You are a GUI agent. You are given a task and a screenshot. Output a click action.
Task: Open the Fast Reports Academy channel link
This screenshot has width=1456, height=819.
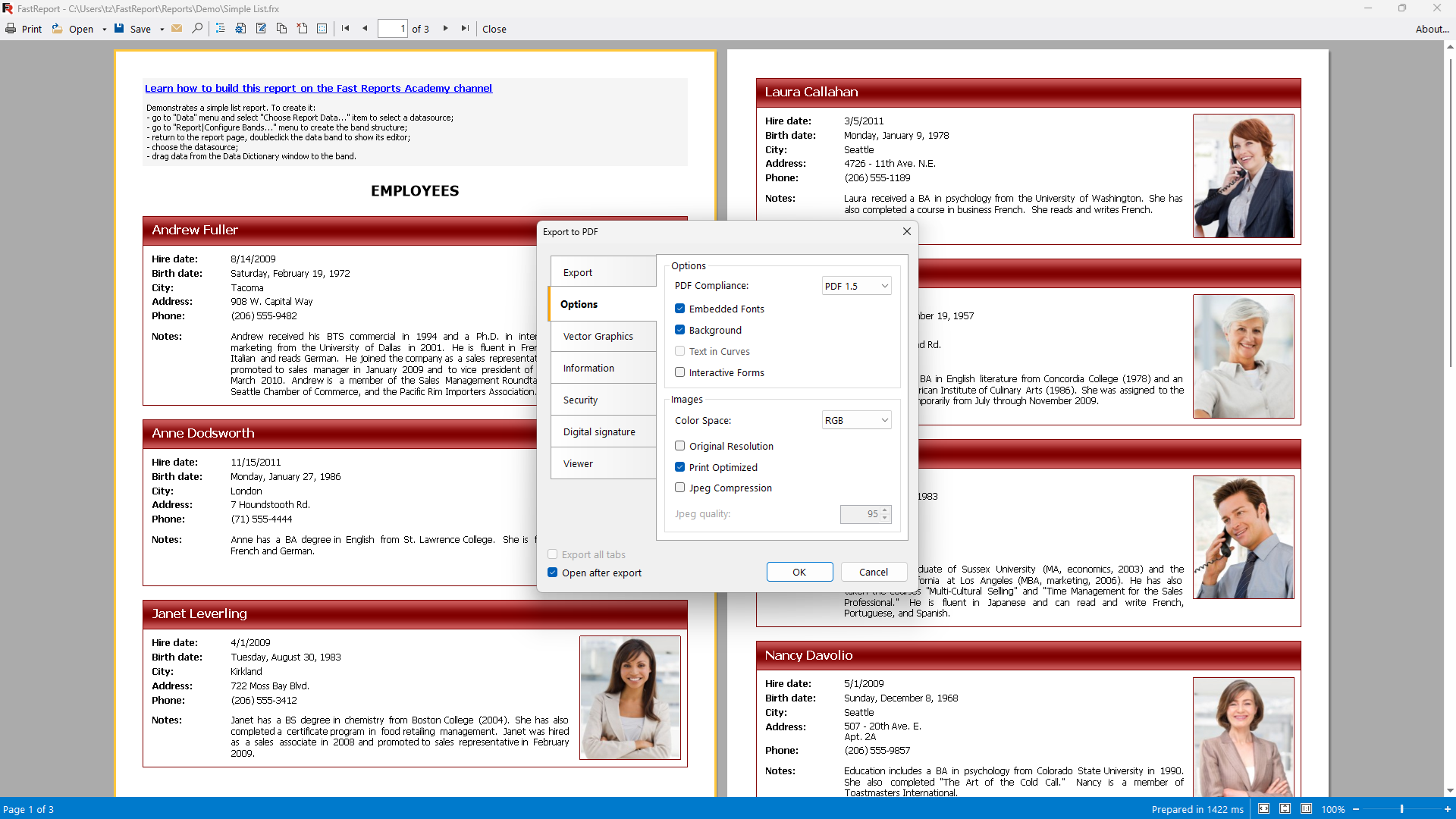tap(318, 89)
